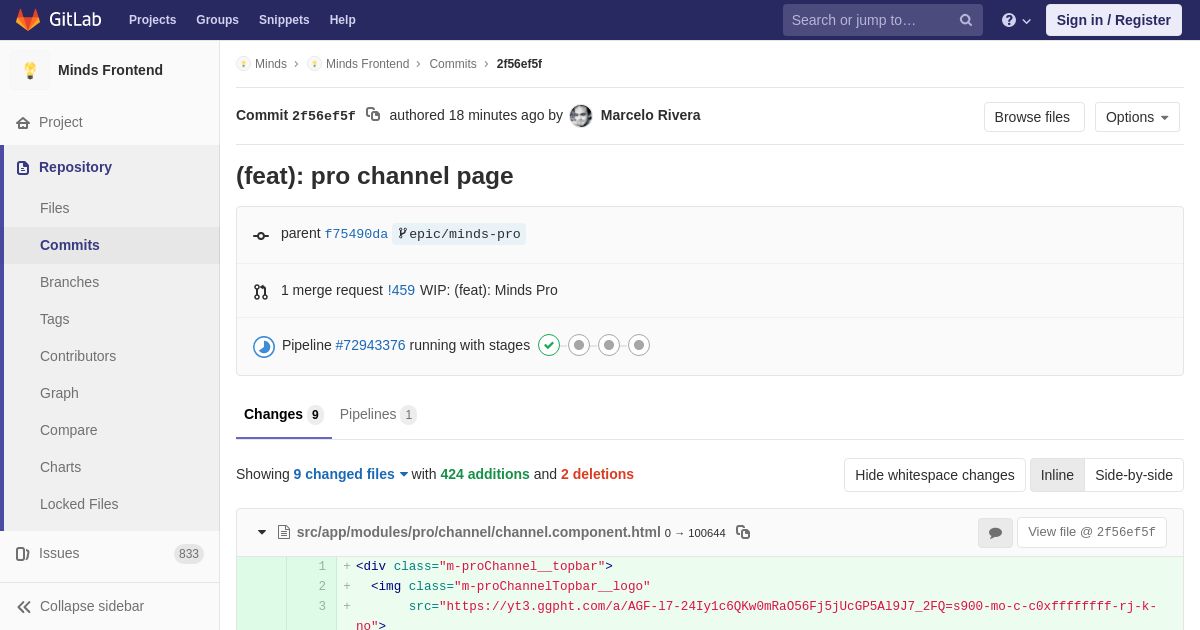Copy the commit SHA with the clipboard icon
The image size is (1200, 630).
[x=373, y=115]
